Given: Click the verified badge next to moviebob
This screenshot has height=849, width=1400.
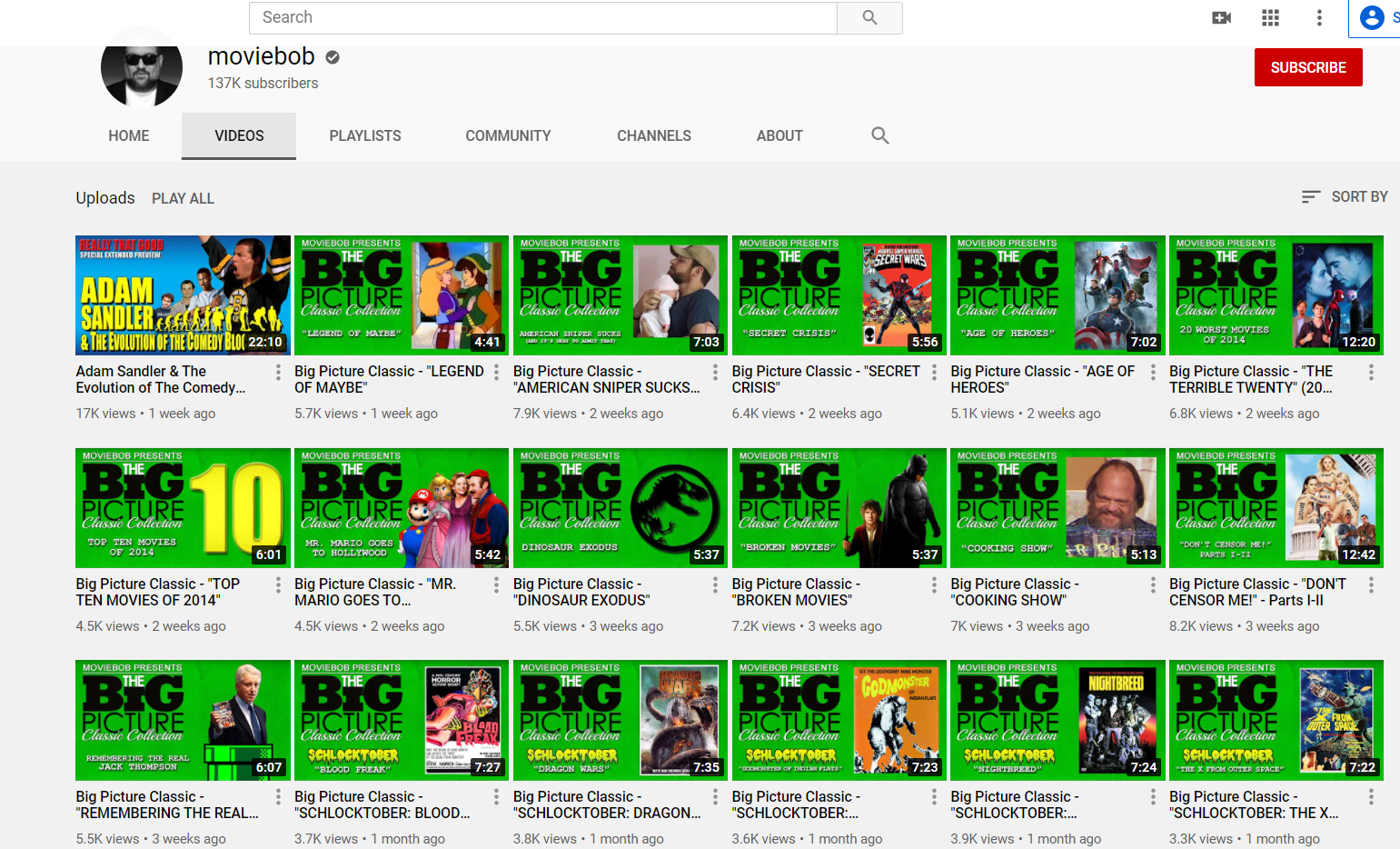Looking at the screenshot, I should (x=333, y=57).
